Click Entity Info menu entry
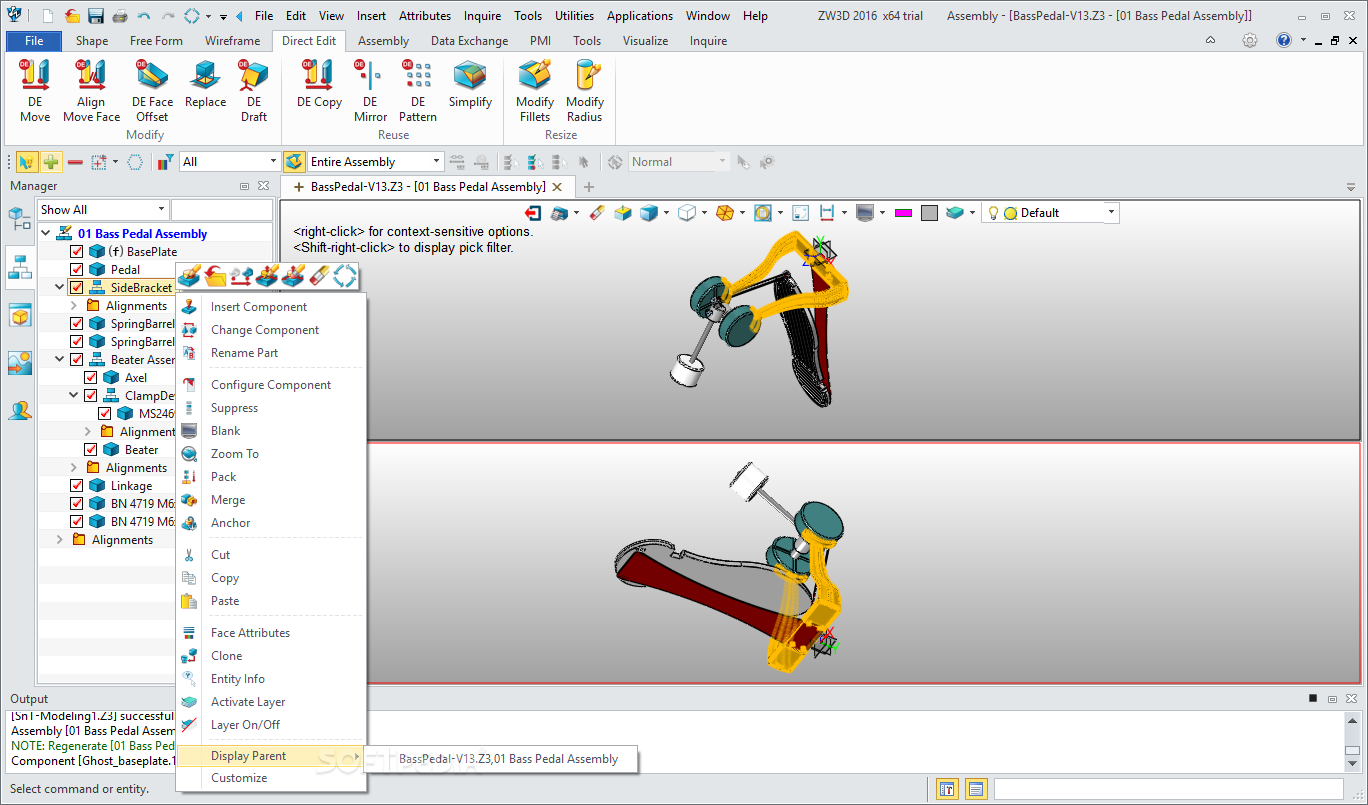The image size is (1368, 805). pos(238,679)
